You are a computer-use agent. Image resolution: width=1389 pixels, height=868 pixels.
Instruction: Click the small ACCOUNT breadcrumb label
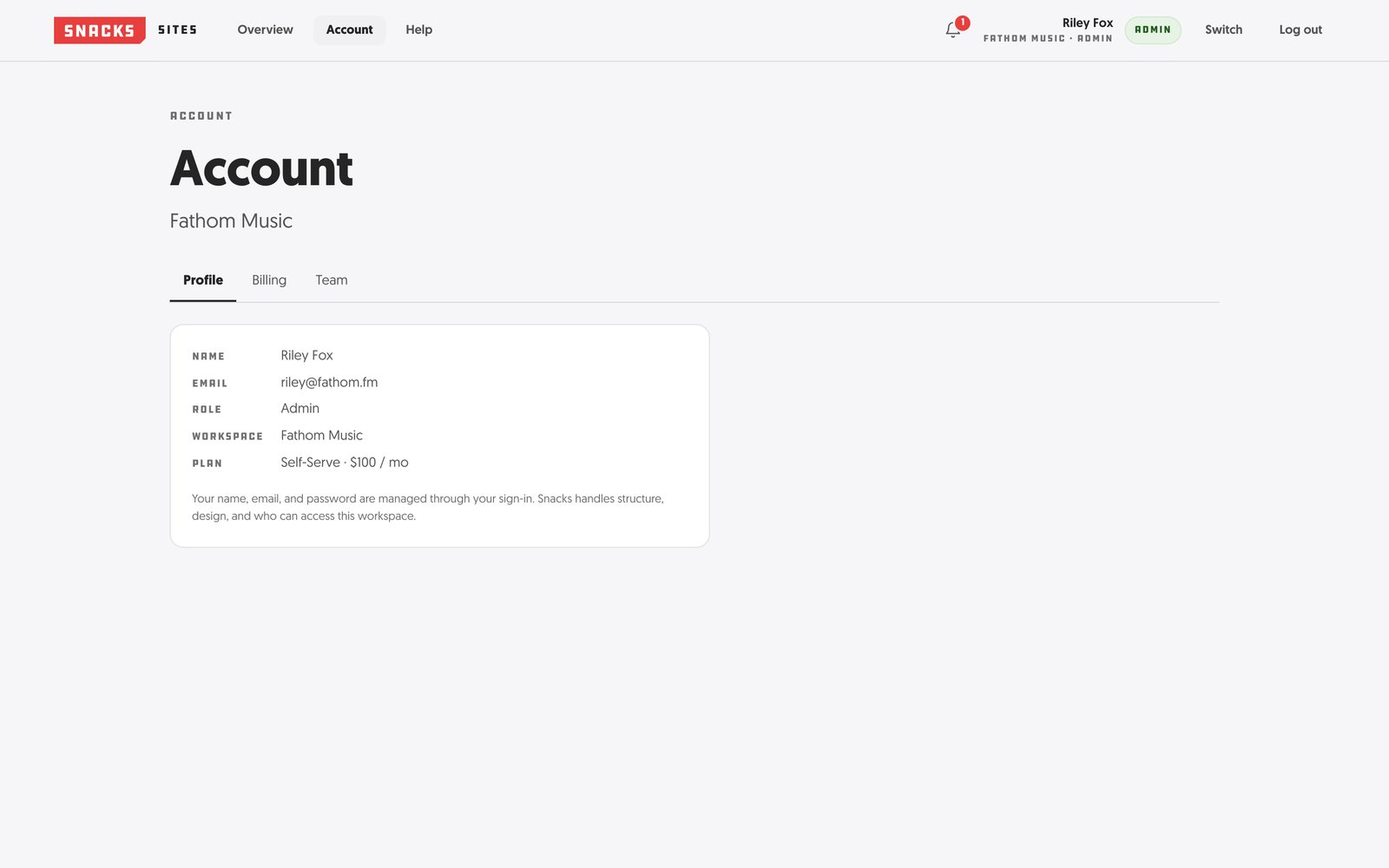[x=201, y=115]
